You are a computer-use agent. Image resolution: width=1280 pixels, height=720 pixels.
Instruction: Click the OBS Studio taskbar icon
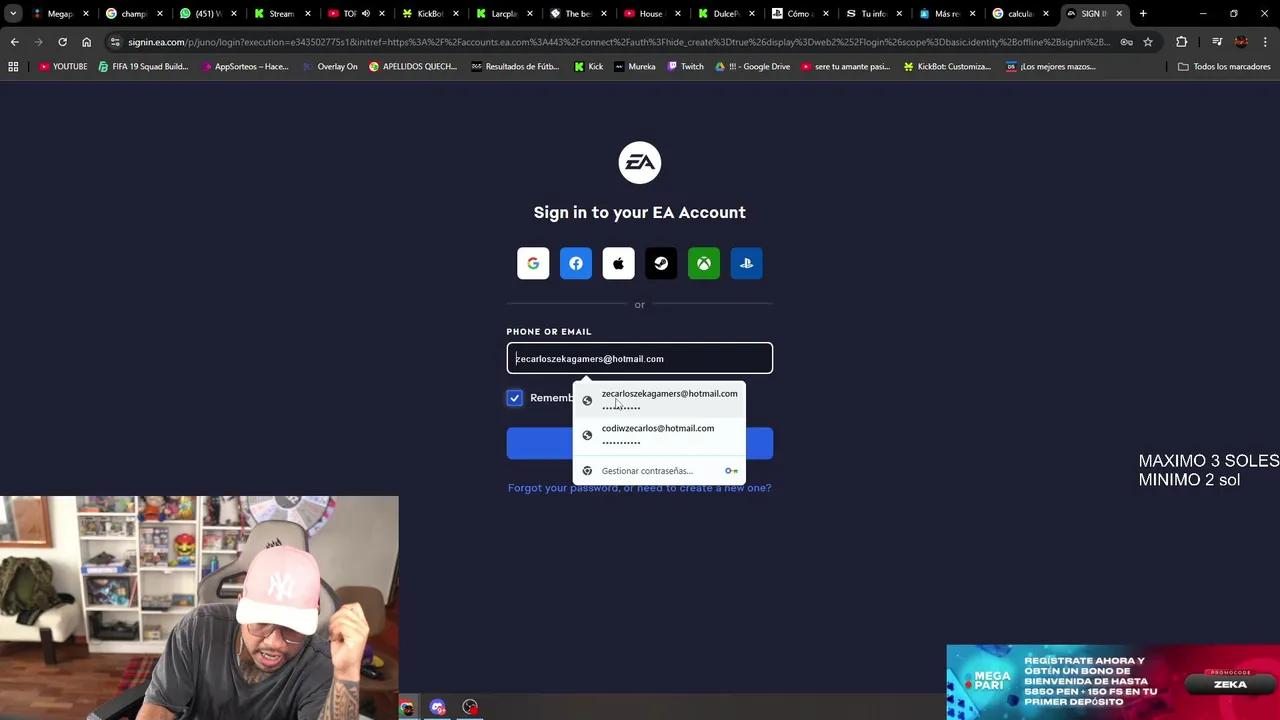coord(470,708)
